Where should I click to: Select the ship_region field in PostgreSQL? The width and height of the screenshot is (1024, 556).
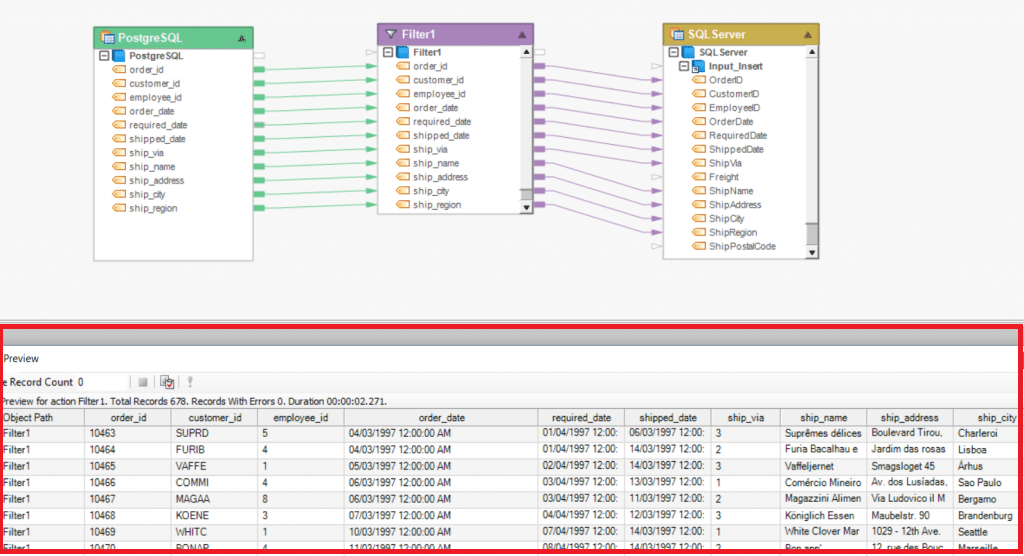coord(153,208)
